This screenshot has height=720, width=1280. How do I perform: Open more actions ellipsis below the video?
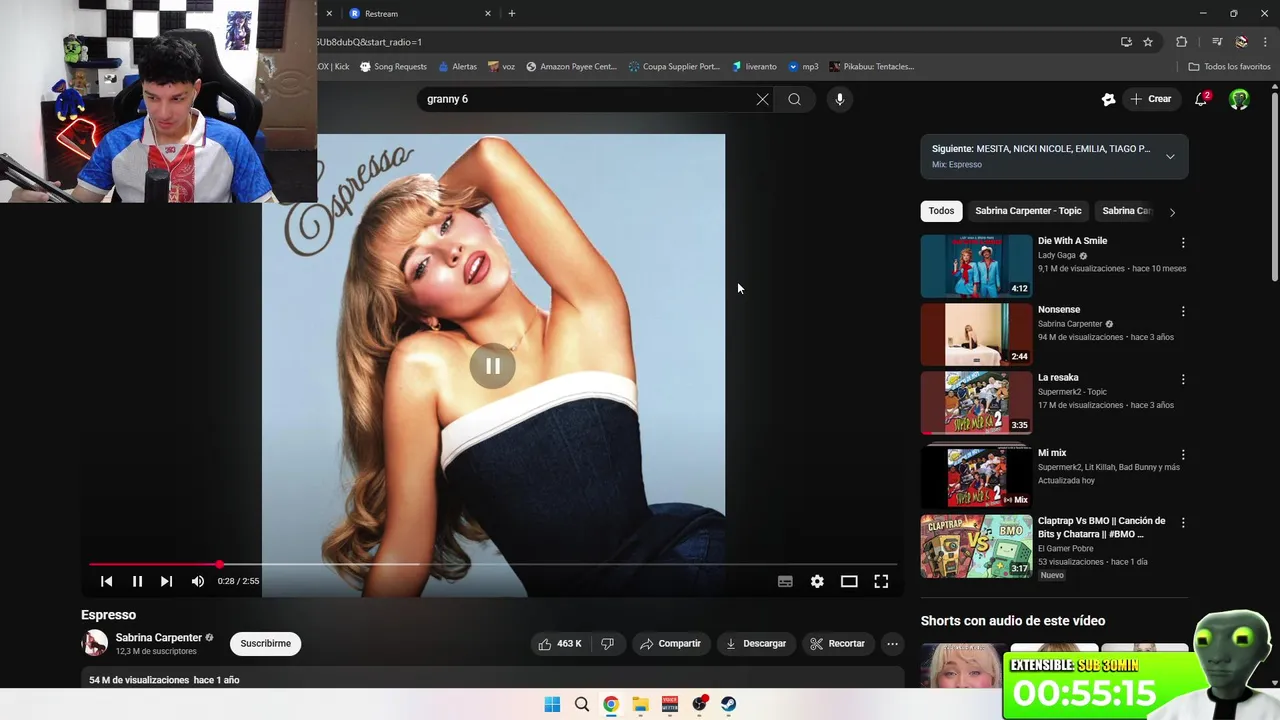coord(892,644)
